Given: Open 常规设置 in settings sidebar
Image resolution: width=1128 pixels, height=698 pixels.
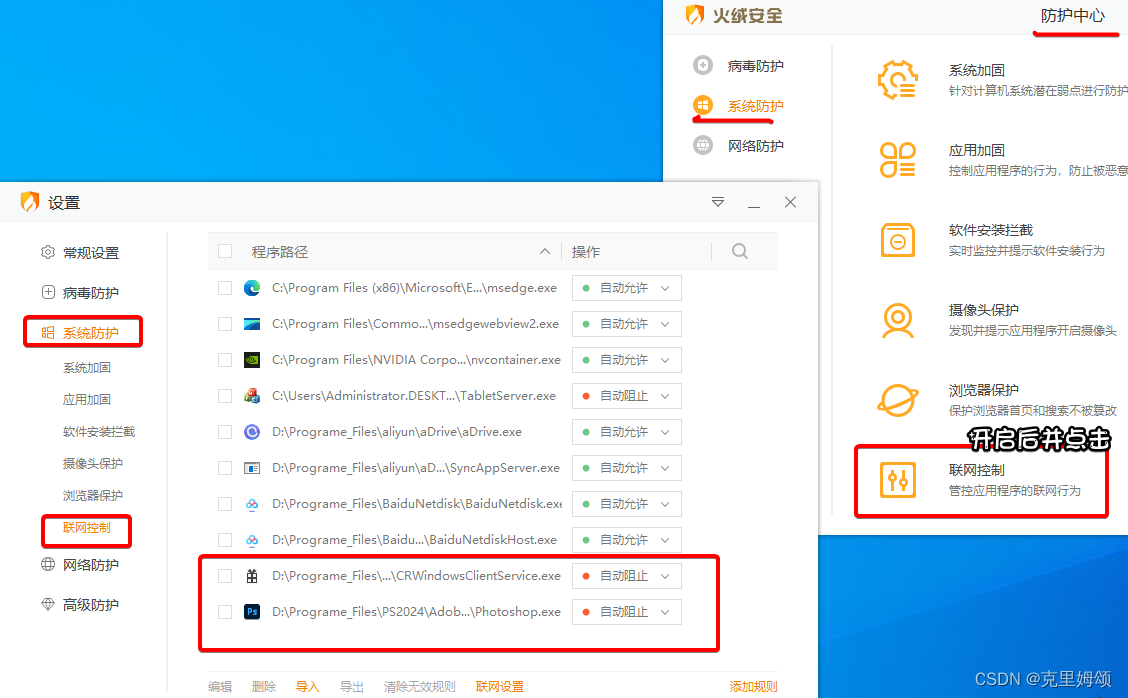Looking at the screenshot, I should pos(91,253).
